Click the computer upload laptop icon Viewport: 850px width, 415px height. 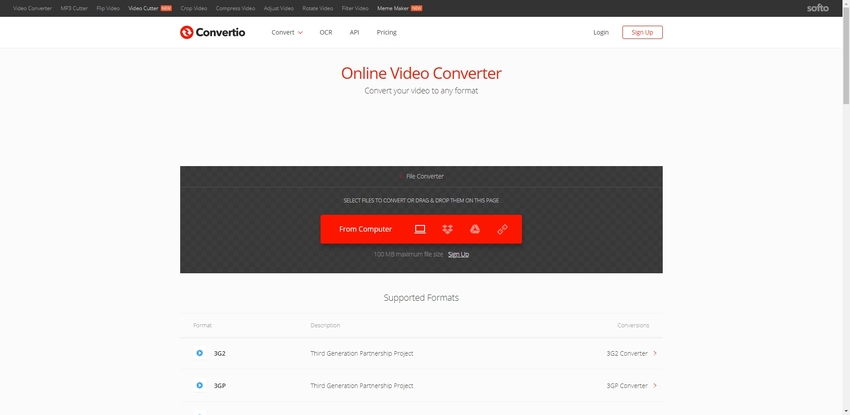[420, 229]
